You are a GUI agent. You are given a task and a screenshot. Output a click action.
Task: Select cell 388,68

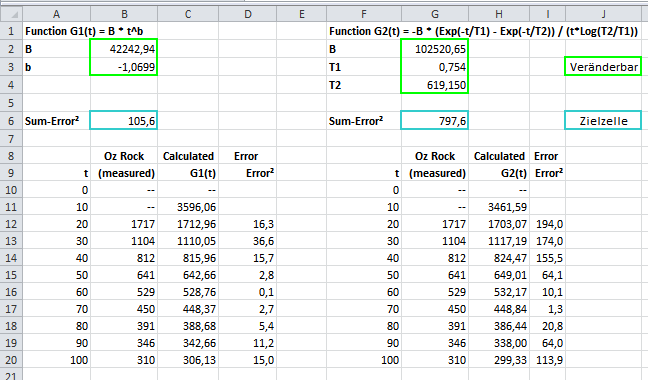188,326
